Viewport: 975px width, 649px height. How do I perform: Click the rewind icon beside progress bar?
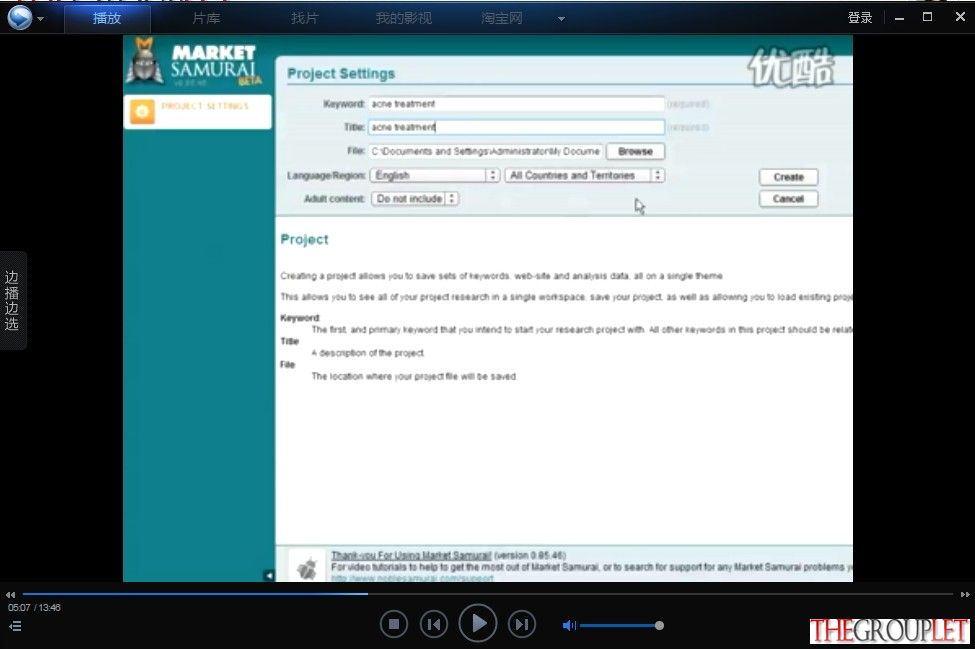10,595
